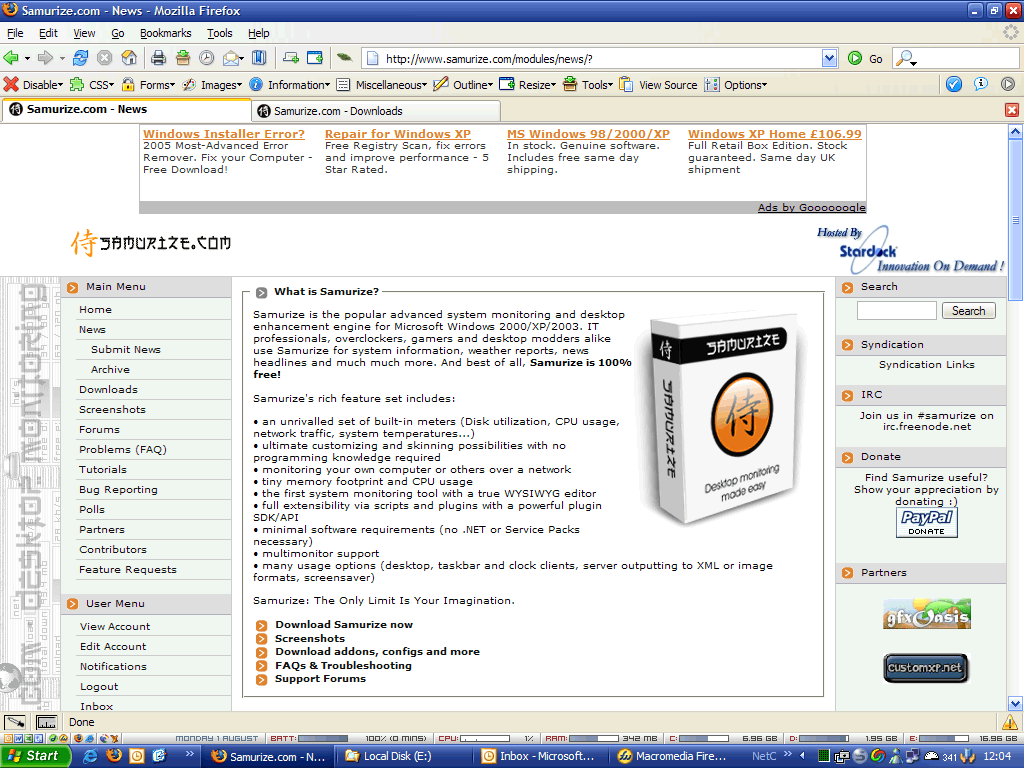Click the customxp.net partner banner

(926, 667)
